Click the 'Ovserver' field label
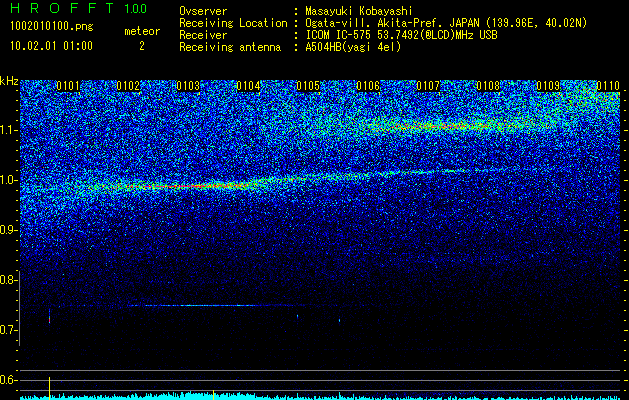Screen dimensions: 629x400 (x=203, y=11)
